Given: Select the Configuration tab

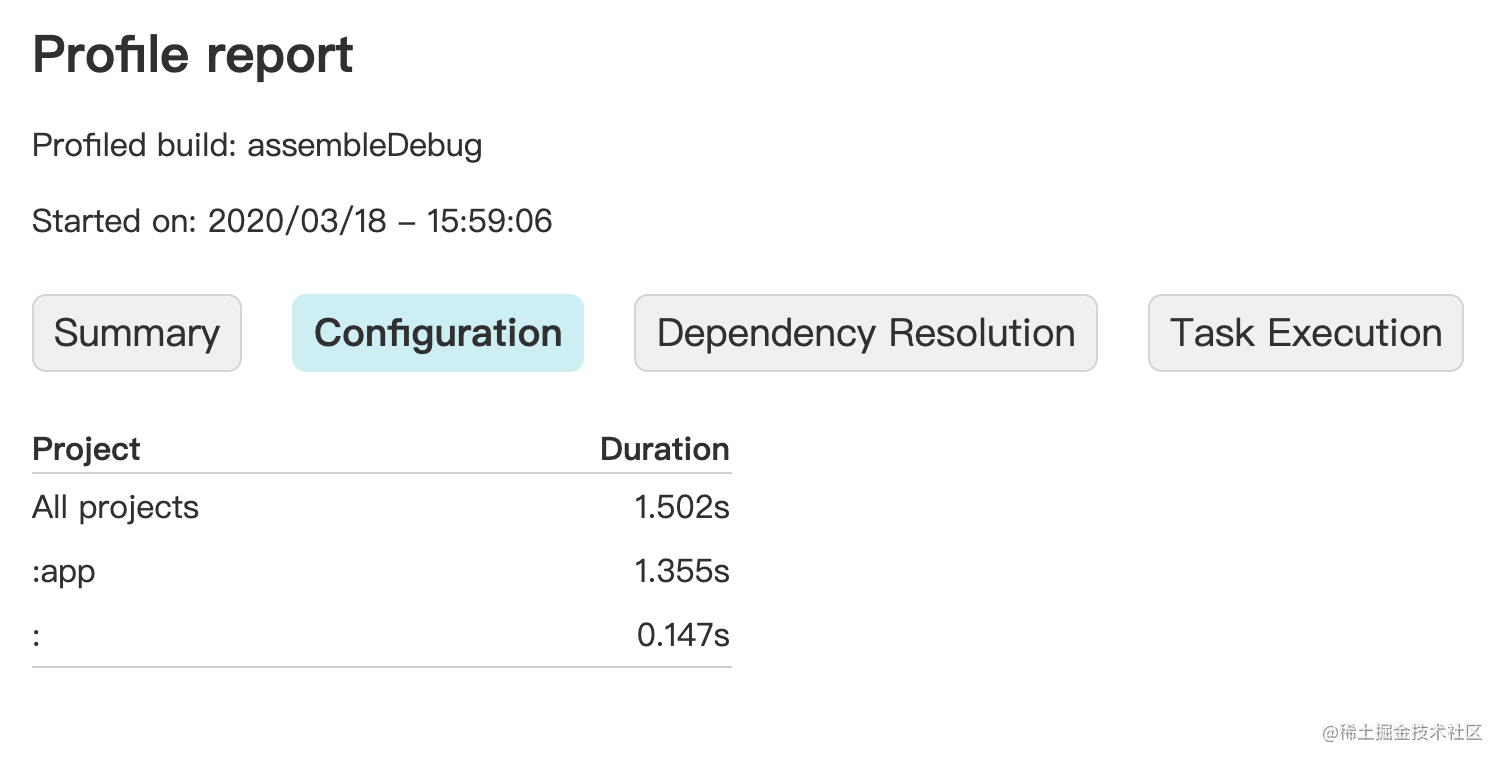Looking at the screenshot, I should pos(438,333).
